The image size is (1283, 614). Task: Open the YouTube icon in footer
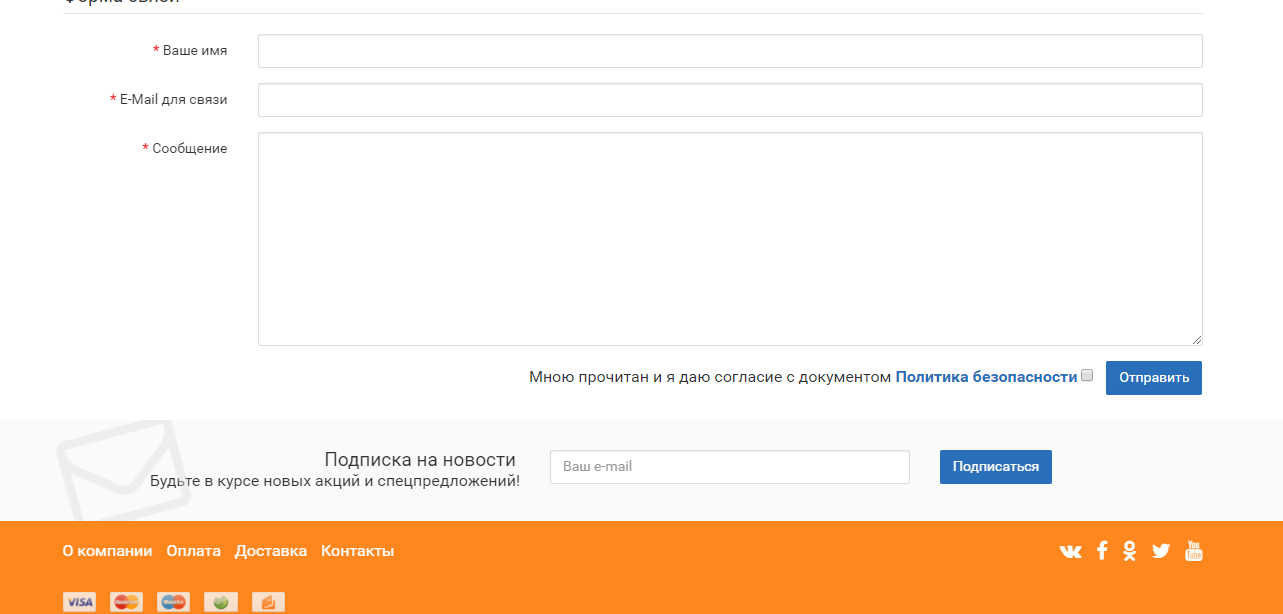point(1194,550)
